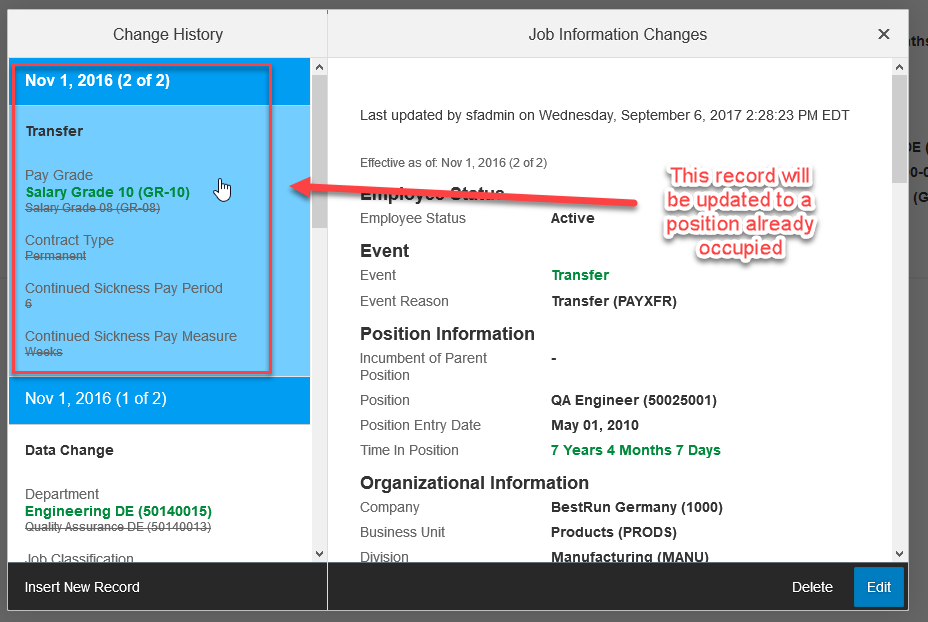Click the green Transfer event value

[580, 275]
